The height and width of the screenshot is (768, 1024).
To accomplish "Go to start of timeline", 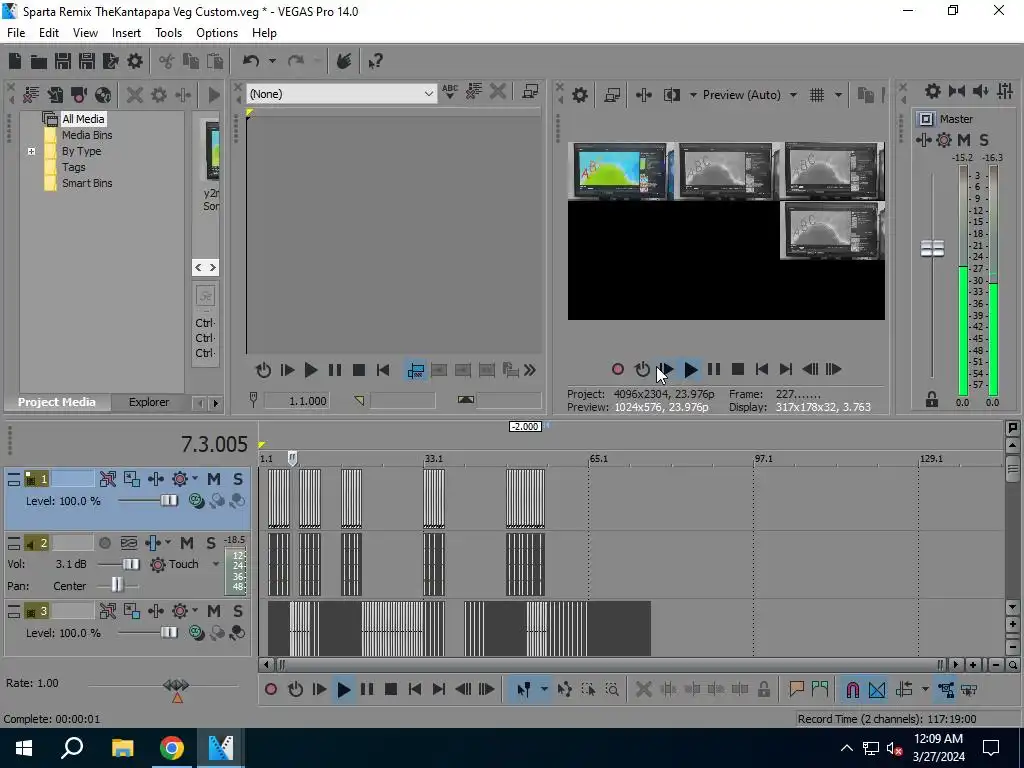I will 415,689.
